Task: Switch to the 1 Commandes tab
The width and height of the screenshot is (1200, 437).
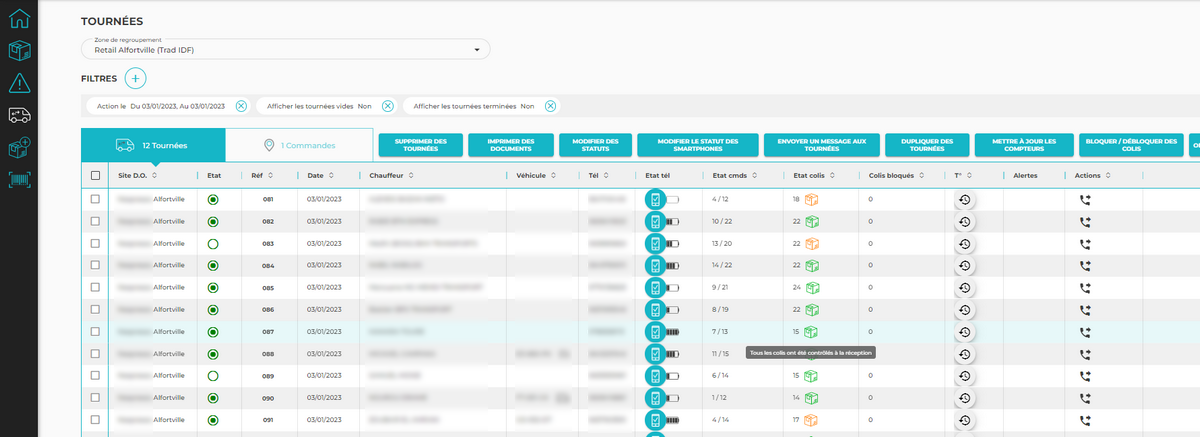Action: coord(299,145)
